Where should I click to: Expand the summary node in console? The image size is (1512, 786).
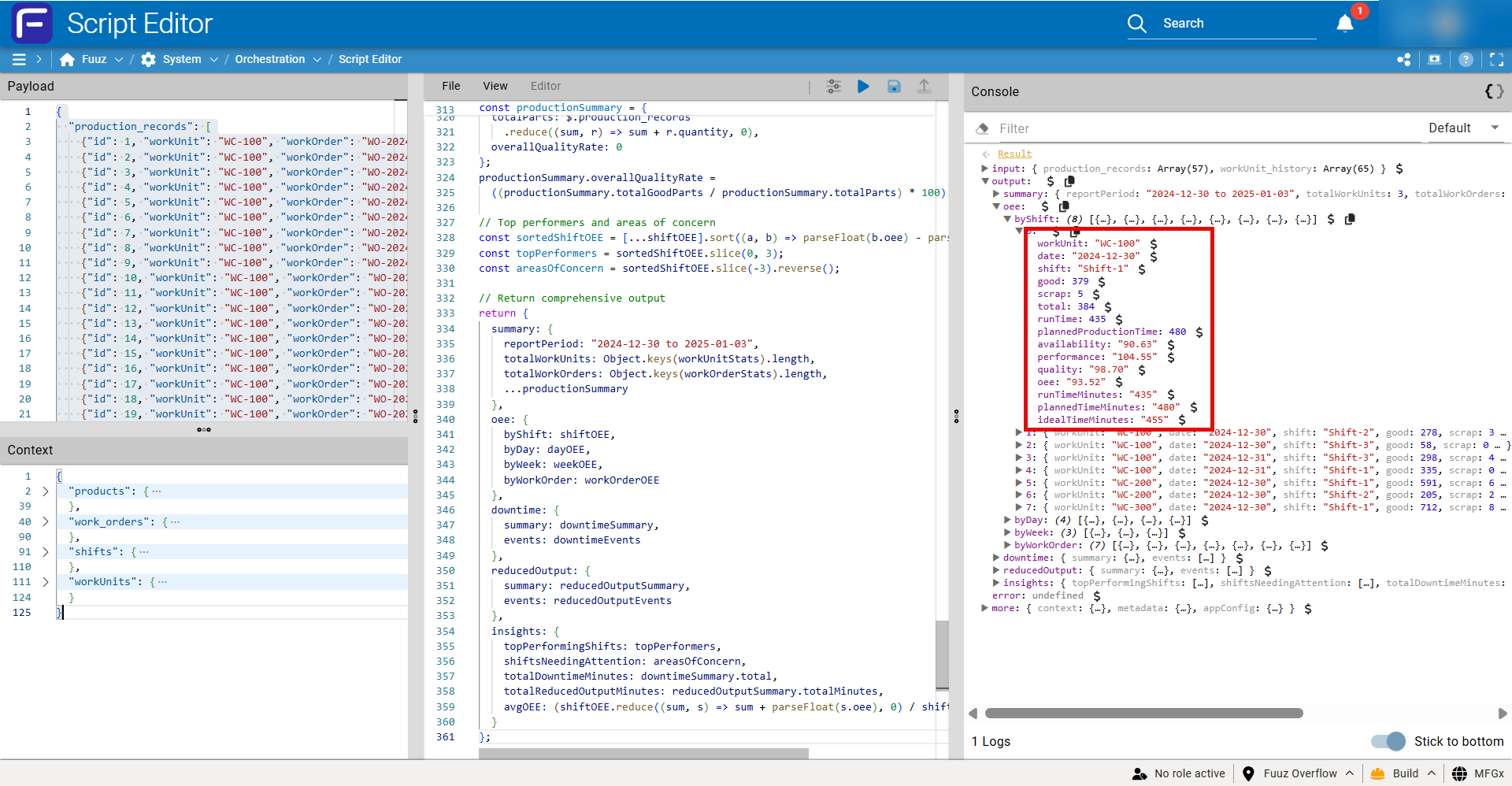(x=996, y=194)
